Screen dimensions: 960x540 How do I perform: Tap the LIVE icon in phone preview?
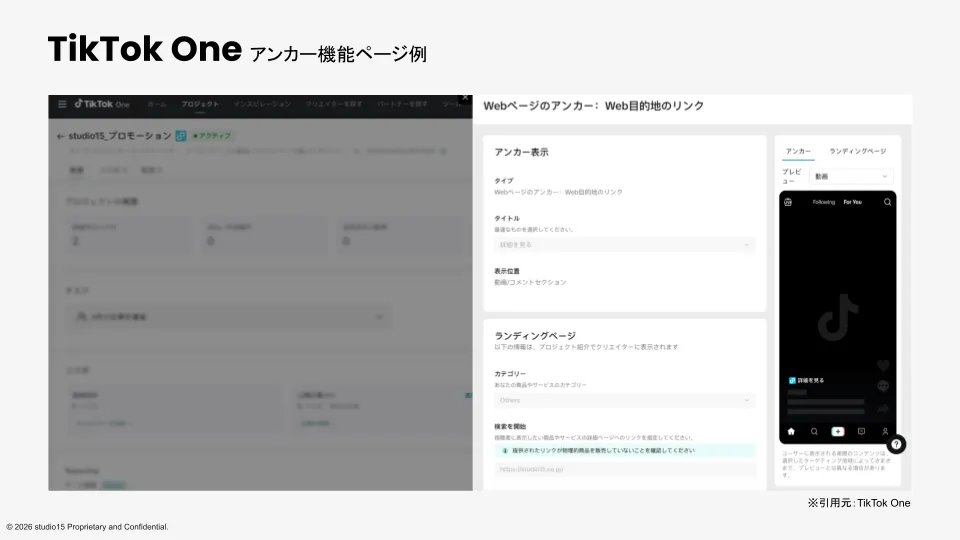coord(788,202)
